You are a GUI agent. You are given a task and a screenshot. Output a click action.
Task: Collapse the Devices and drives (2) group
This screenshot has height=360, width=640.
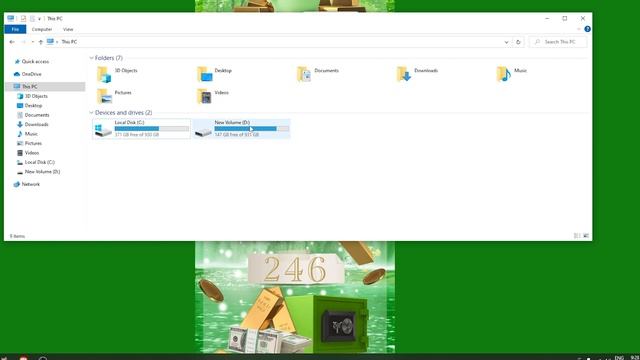coord(91,112)
